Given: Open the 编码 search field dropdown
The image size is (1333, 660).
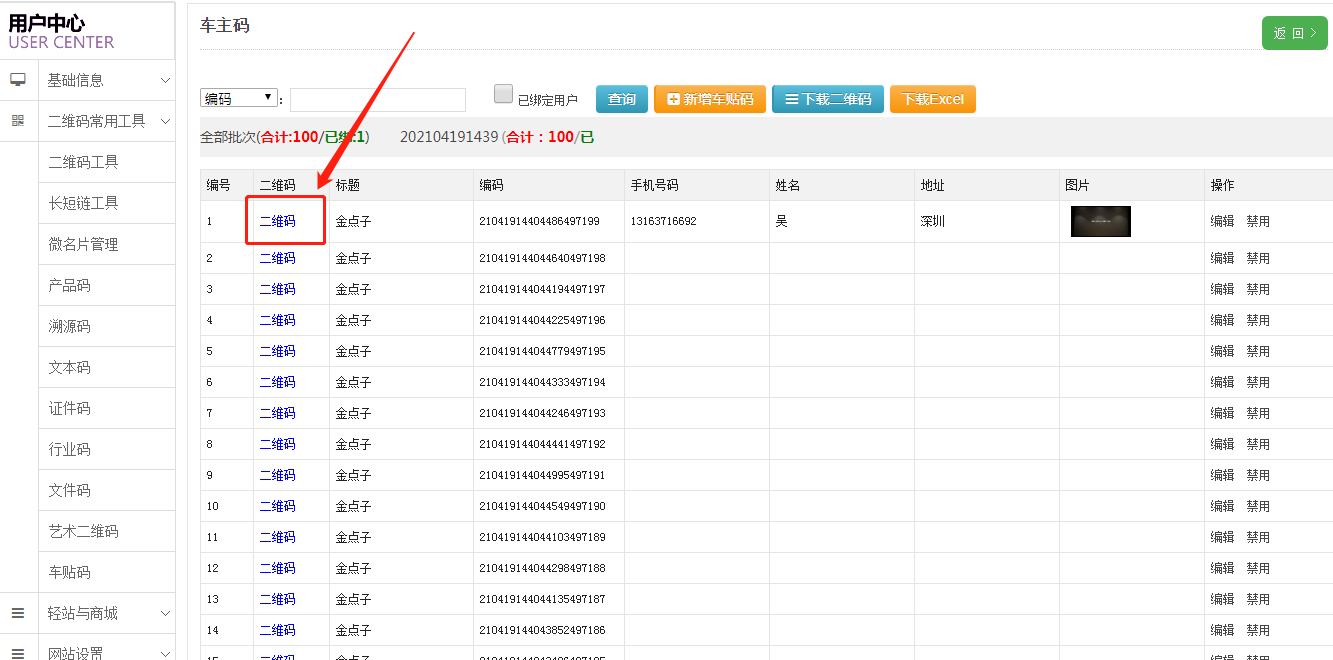Looking at the screenshot, I should 239,98.
